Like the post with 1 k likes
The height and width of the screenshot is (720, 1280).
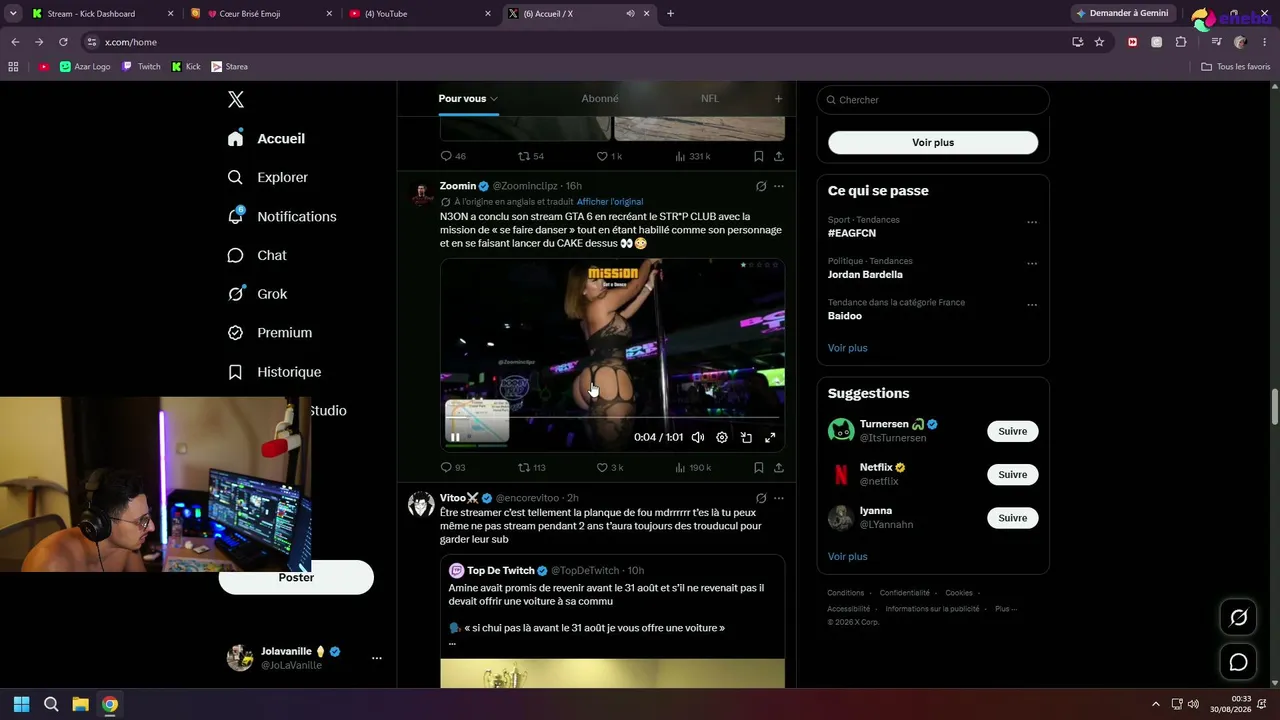[609, 156]
